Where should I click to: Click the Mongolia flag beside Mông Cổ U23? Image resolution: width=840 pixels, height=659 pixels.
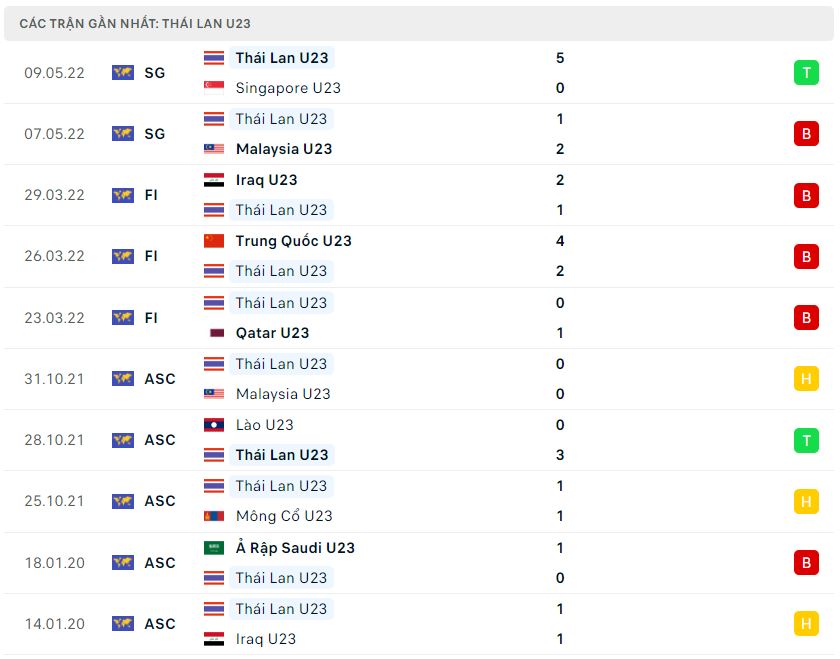coord(214,516)
